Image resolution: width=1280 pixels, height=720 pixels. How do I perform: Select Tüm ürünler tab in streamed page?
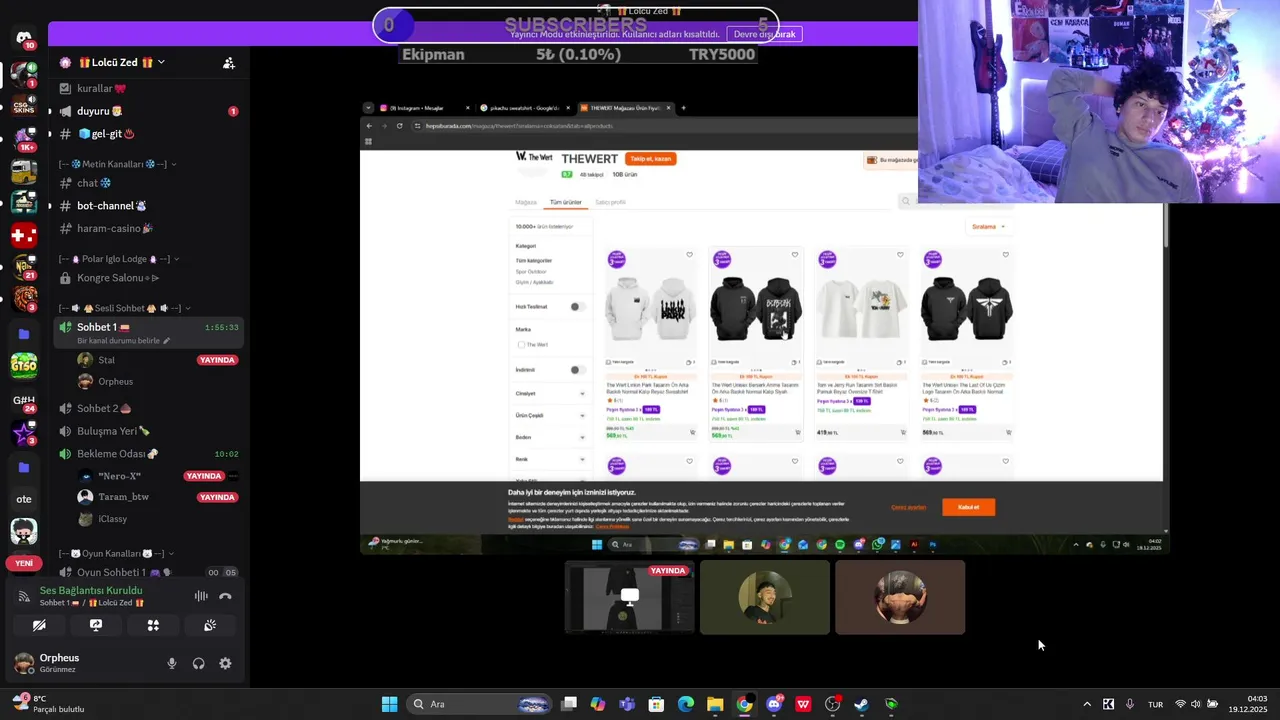[x=565, y=202]
